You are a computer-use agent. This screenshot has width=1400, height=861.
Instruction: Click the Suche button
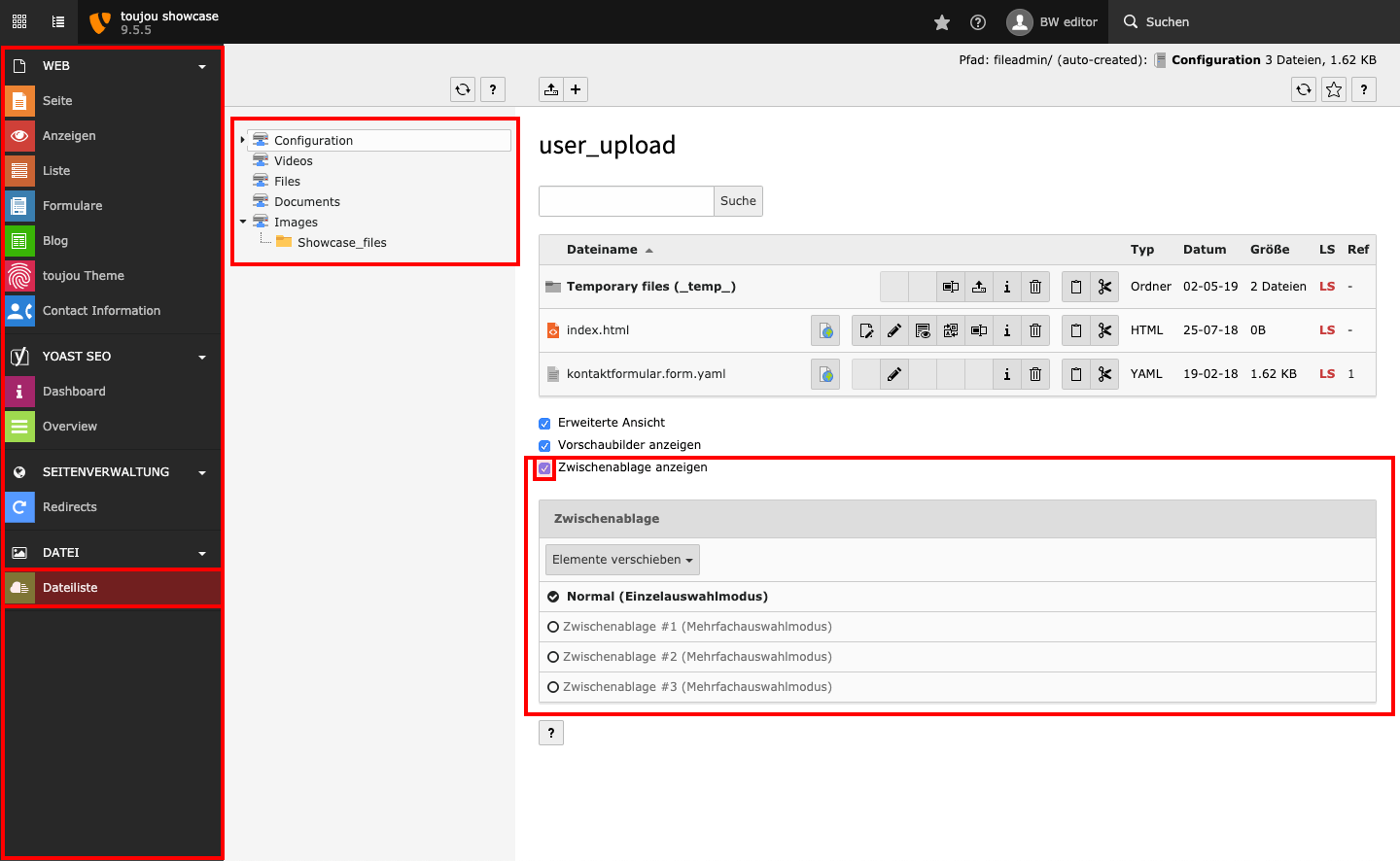coord(738,201)
